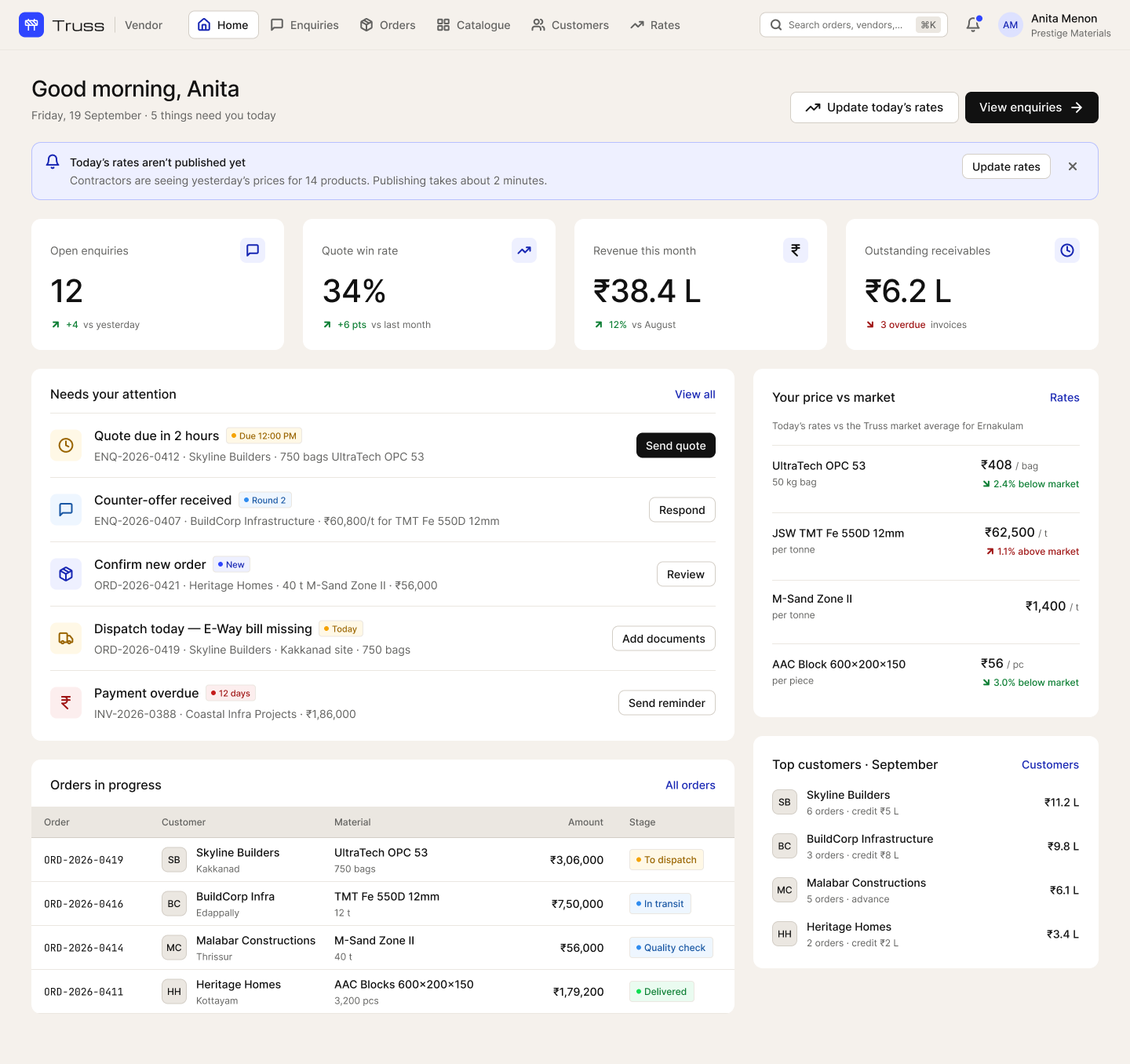Image resolution: width=1130 pixels, height=1064 pixels.
Task: Click Update rates in the banner
Action: 1006,166
